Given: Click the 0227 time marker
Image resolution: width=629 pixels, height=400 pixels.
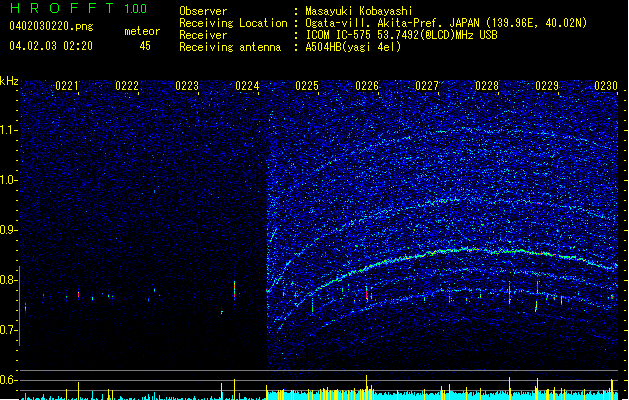Looking at the screenshot, I should pyautogui.click(x=427, y=86).
